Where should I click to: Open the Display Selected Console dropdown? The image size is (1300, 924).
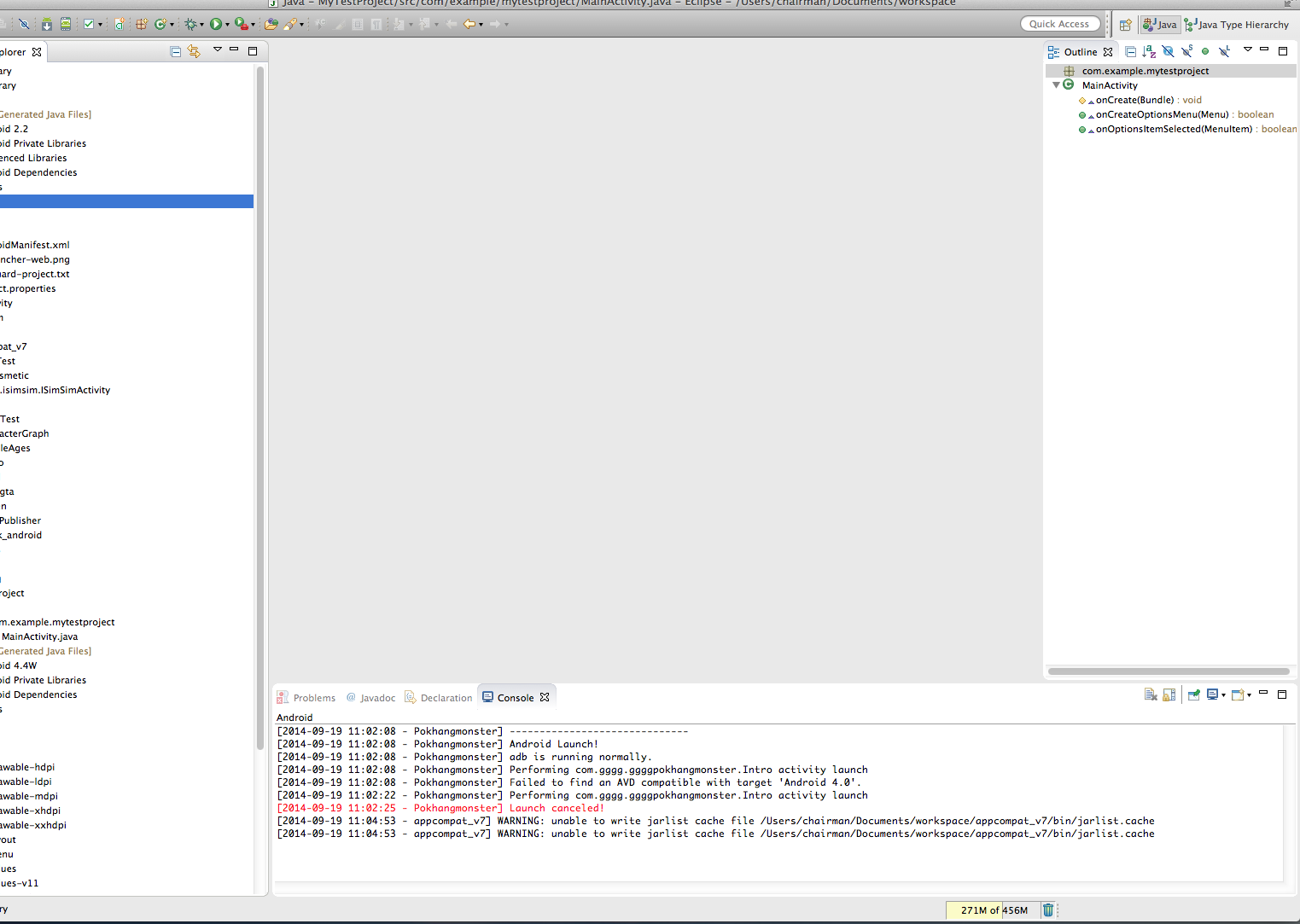pyautogui.click(x=1223, y=694)
